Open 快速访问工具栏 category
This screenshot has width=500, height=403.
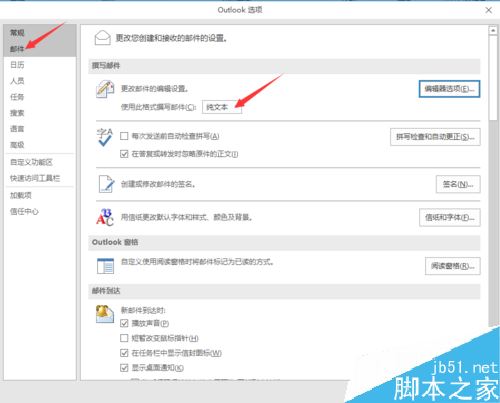coord(40,178)
